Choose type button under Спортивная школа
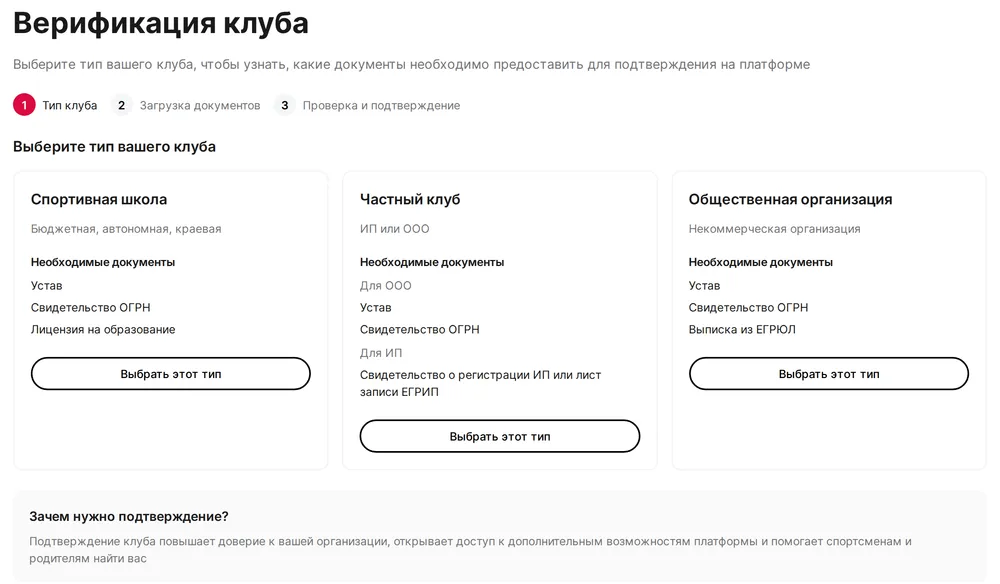 pyautogui.click(x=171, y=374)
